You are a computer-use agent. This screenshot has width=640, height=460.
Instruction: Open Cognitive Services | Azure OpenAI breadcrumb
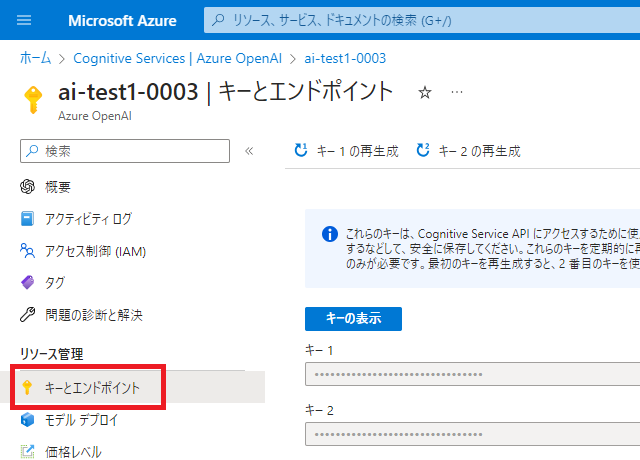(178, 58)
